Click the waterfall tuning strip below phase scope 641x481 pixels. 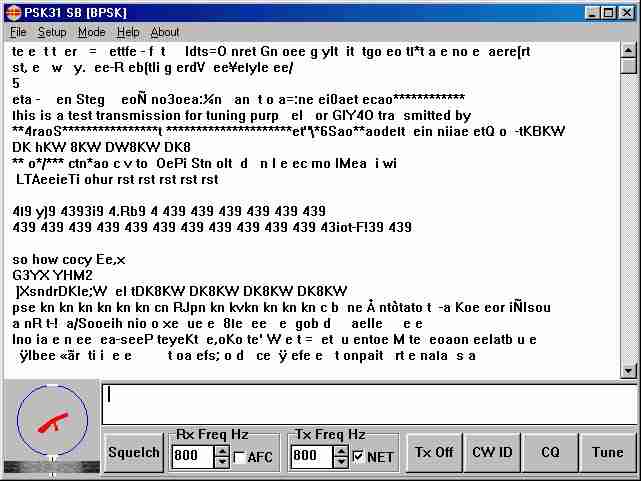click(x=50, y=467)
